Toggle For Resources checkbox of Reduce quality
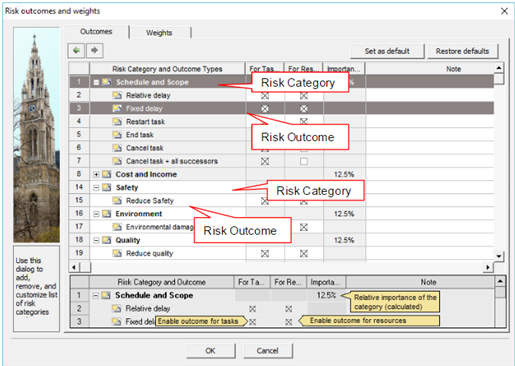This screenshot has width=515, height=366. pos(304,254)
